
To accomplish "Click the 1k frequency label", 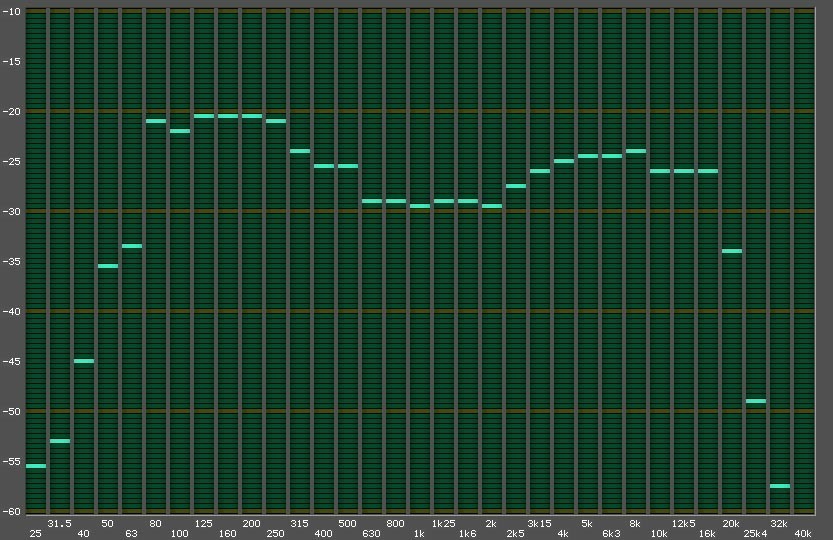I will 419,534.
